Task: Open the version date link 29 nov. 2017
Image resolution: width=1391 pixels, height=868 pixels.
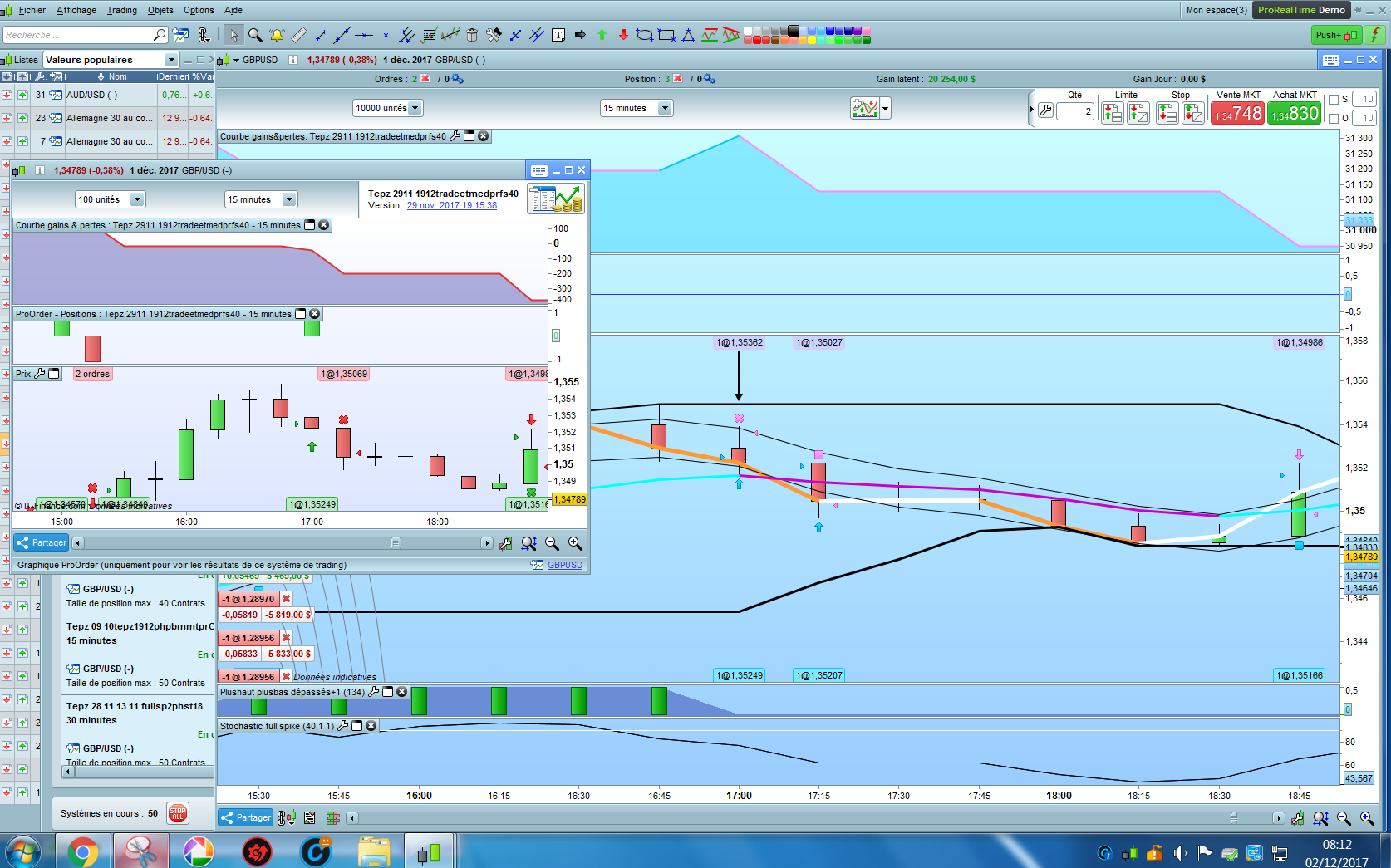Action: tap(452, 205)
